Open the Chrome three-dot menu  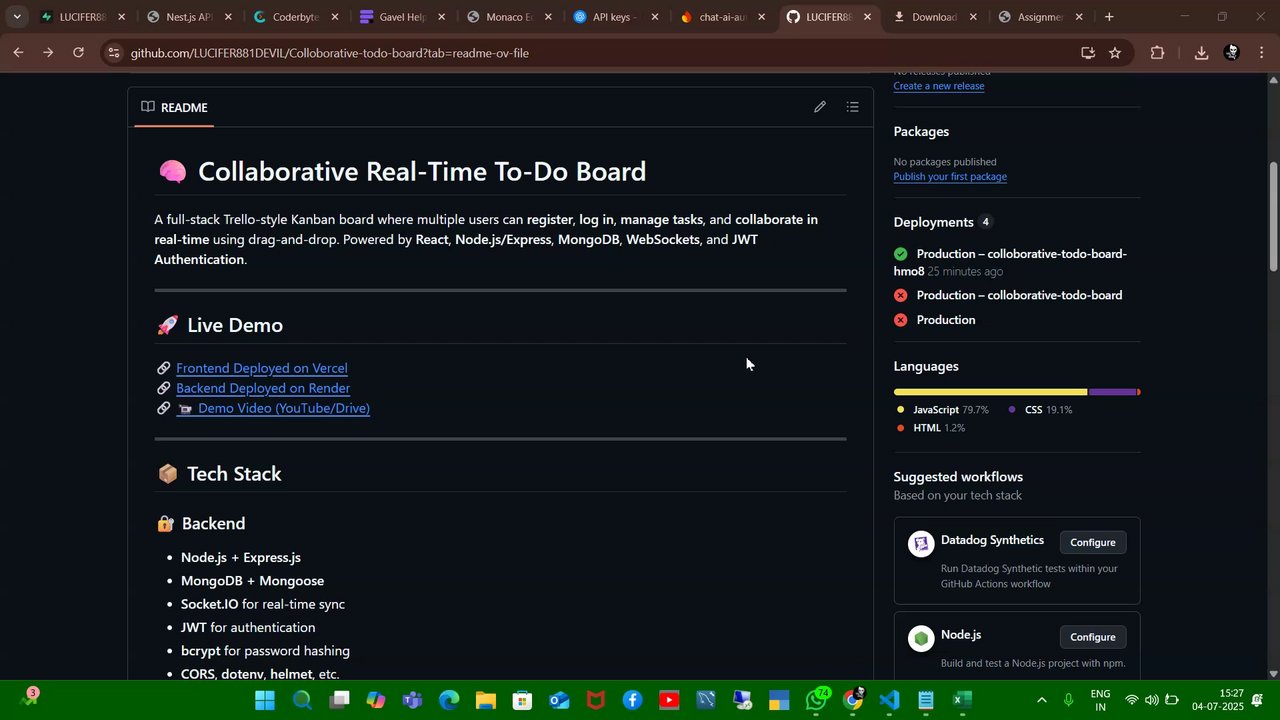(x=1262, y=53)
